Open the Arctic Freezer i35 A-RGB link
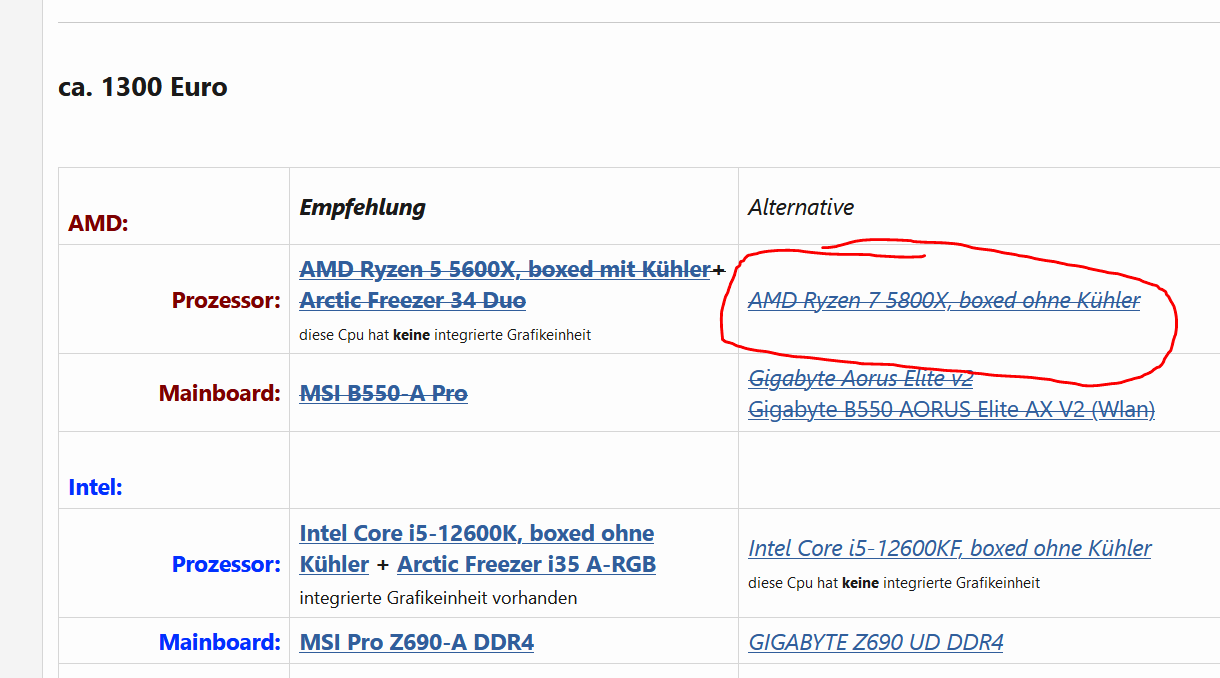This screenshot has width=1220, height=678. pos(526,564)
